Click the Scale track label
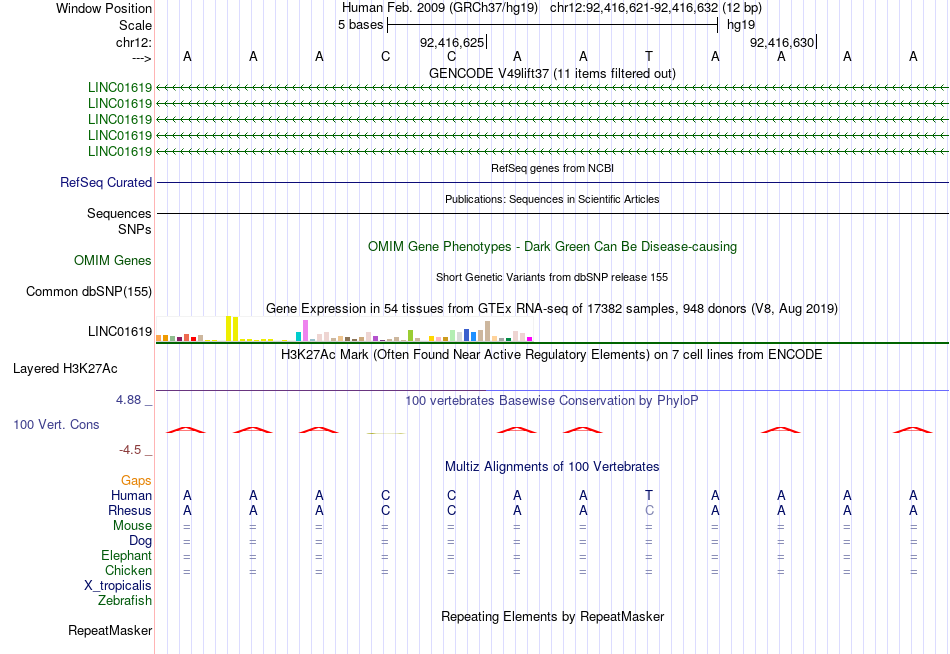The width and height of the screenshot is (950, 654). pos(135,25)
